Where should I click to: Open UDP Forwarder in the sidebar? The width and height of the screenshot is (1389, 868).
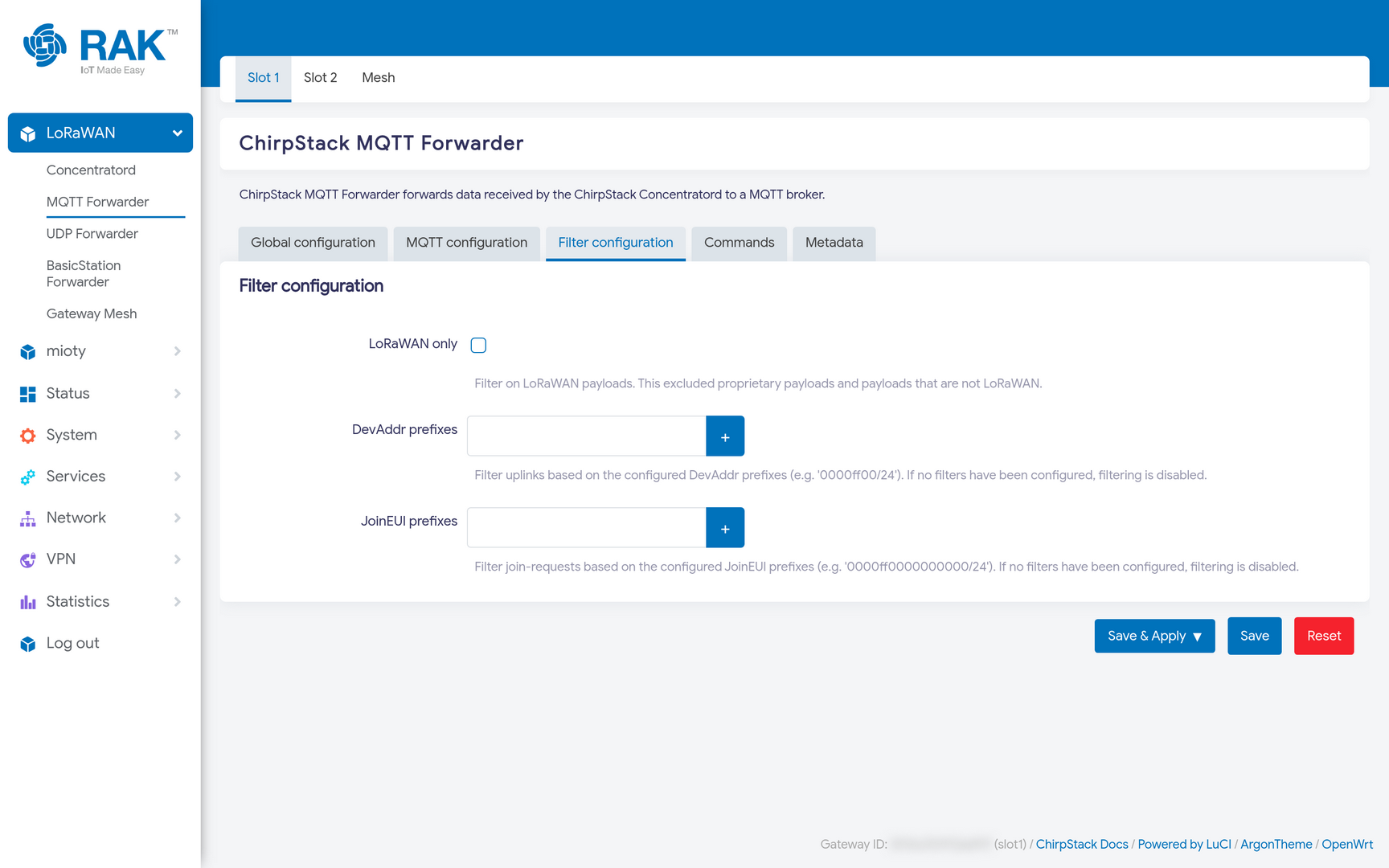pos(92,234)
